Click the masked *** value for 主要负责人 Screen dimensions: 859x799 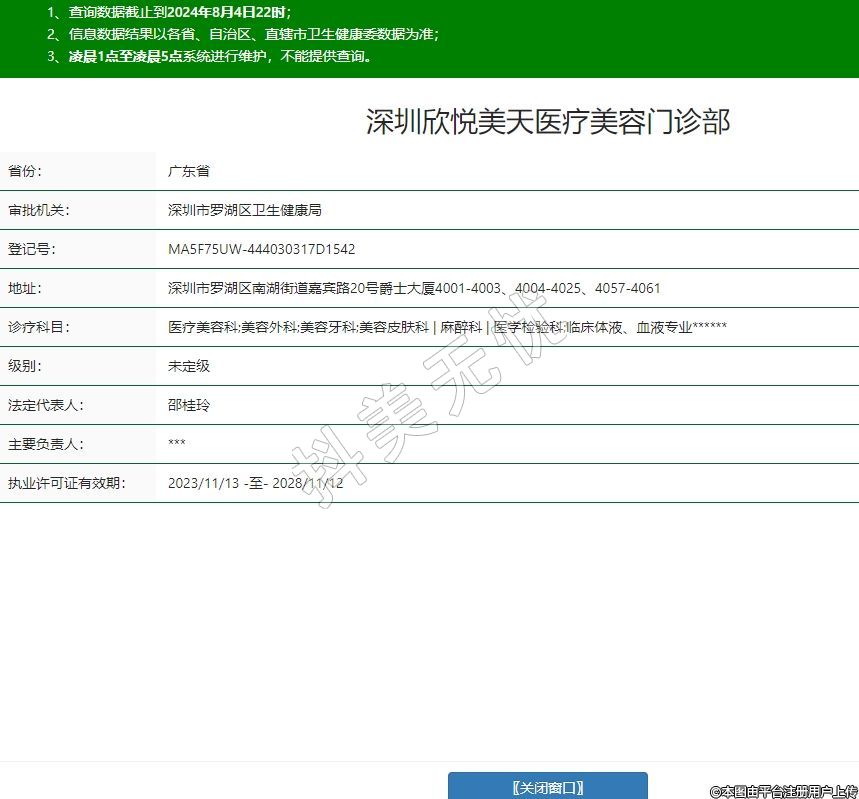pos(177,444)
